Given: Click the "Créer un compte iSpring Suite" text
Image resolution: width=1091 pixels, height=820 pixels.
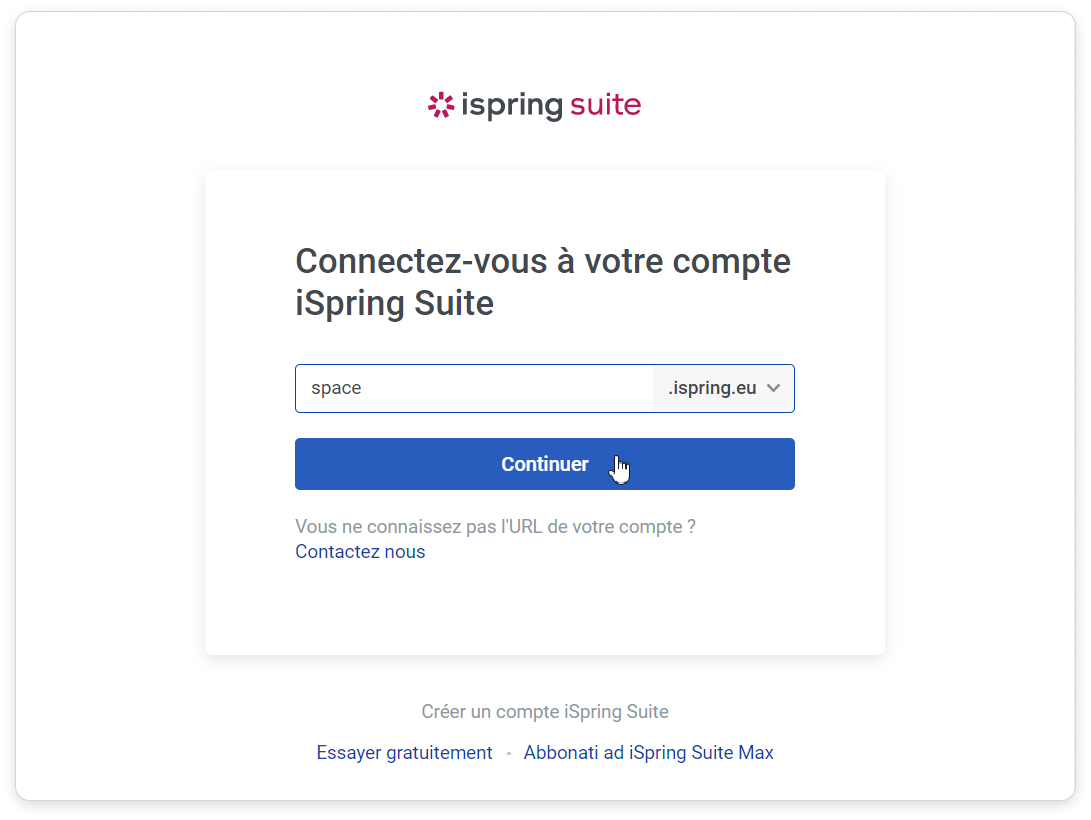Looking at the screenshot, I should [545, 712].
